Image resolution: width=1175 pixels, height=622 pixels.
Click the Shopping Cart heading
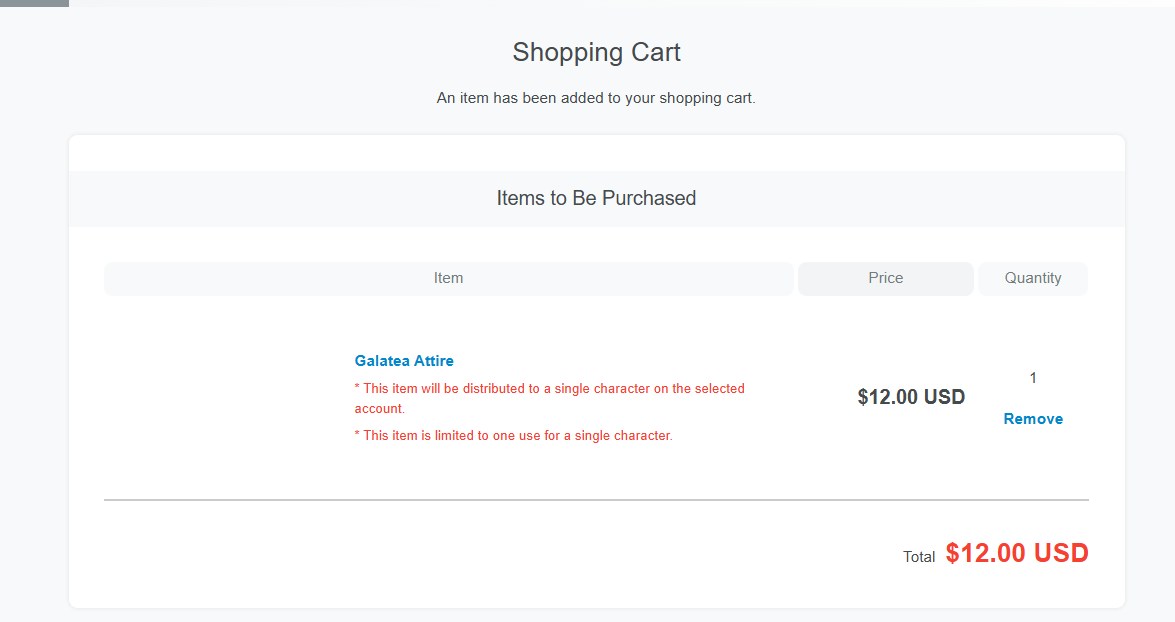(596, 53)
